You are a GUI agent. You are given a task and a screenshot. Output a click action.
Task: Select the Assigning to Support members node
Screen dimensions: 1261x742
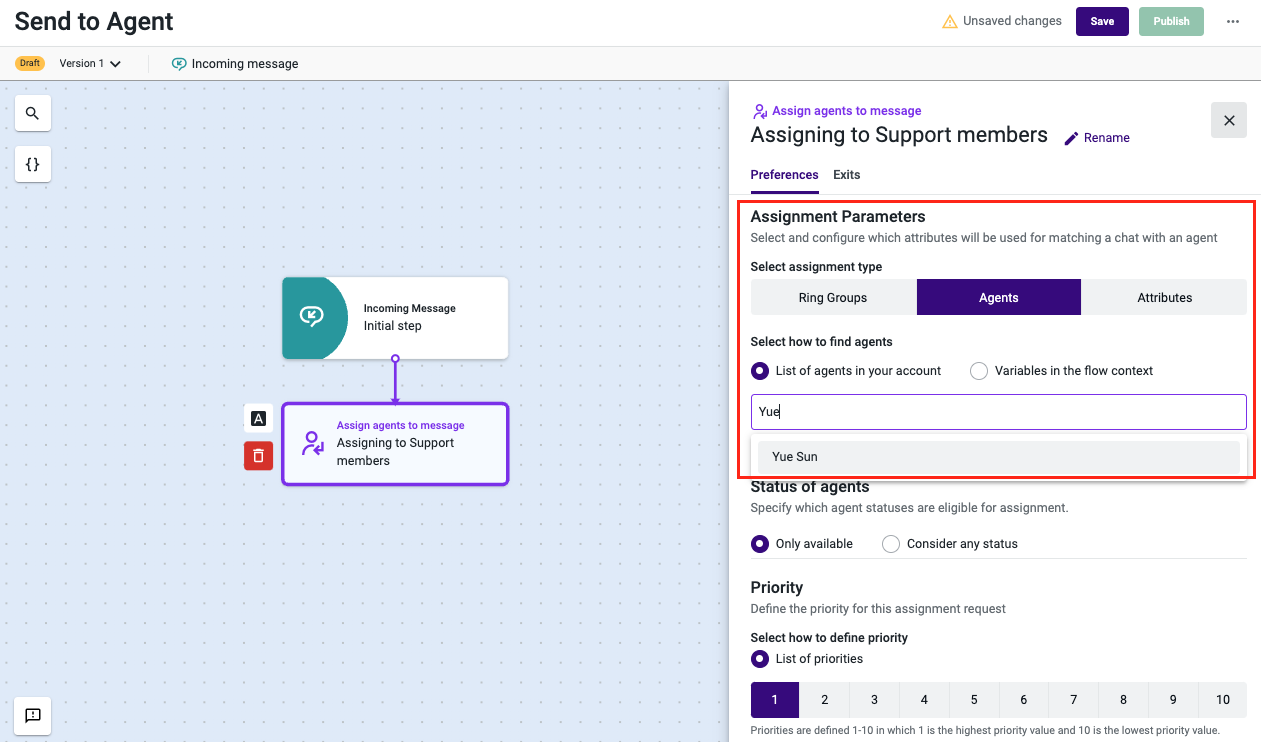point(395,444)
